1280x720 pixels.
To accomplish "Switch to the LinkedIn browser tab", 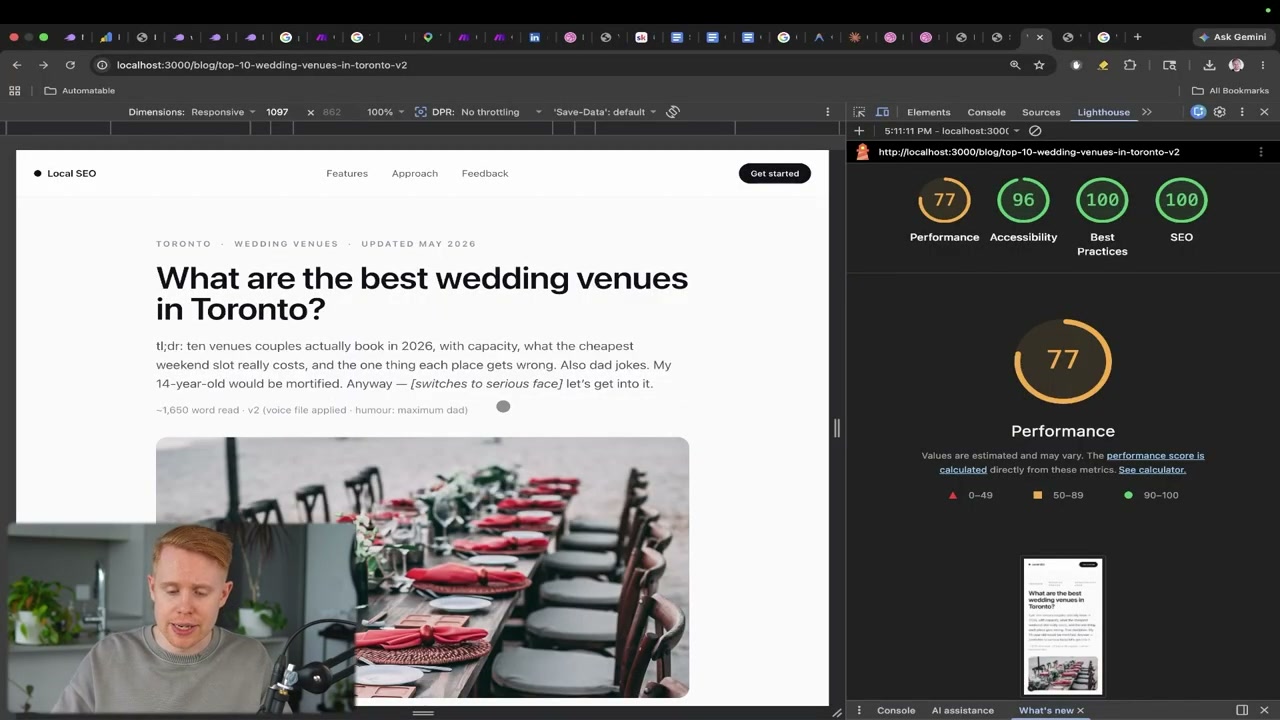I will [535, 37].
